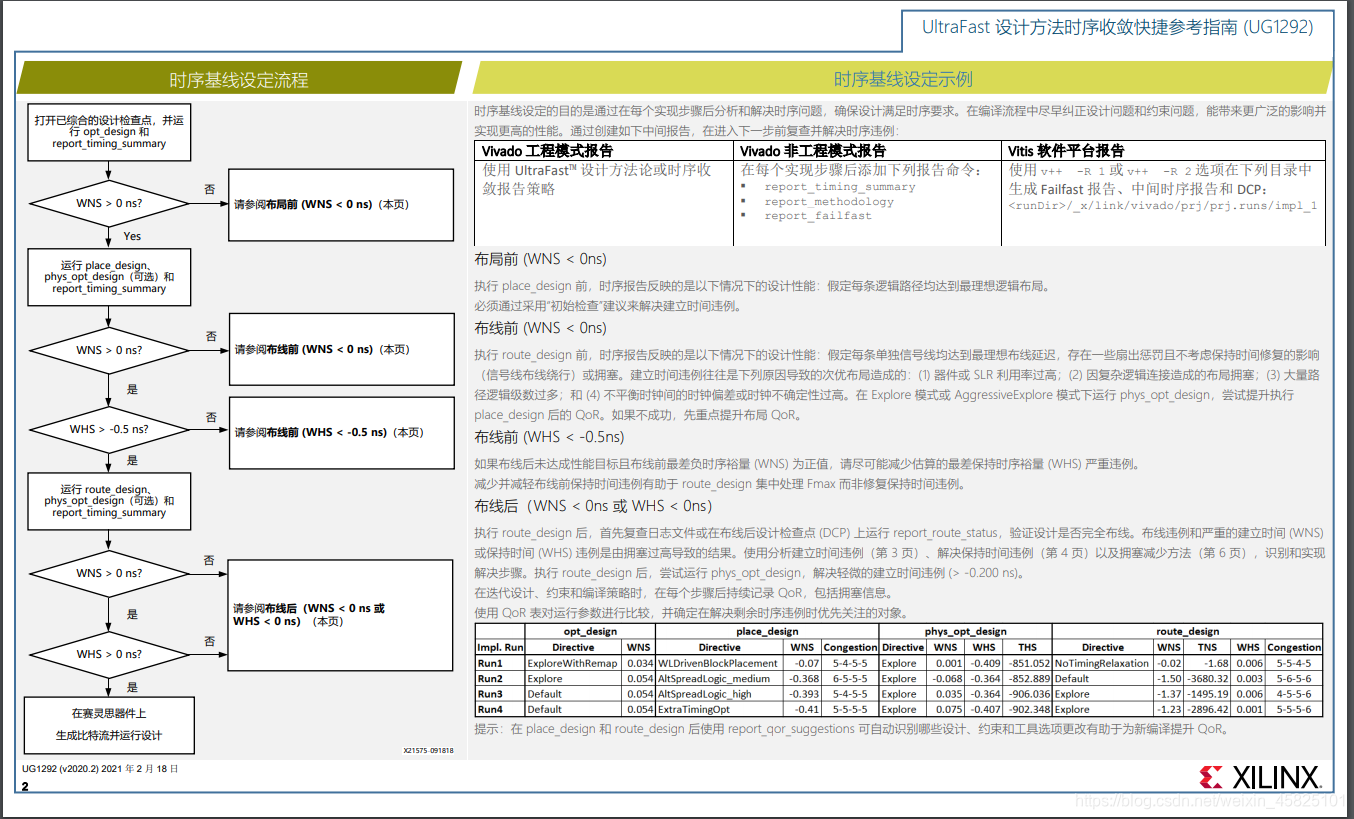Click the TNS column header

tap(1208, 647)
